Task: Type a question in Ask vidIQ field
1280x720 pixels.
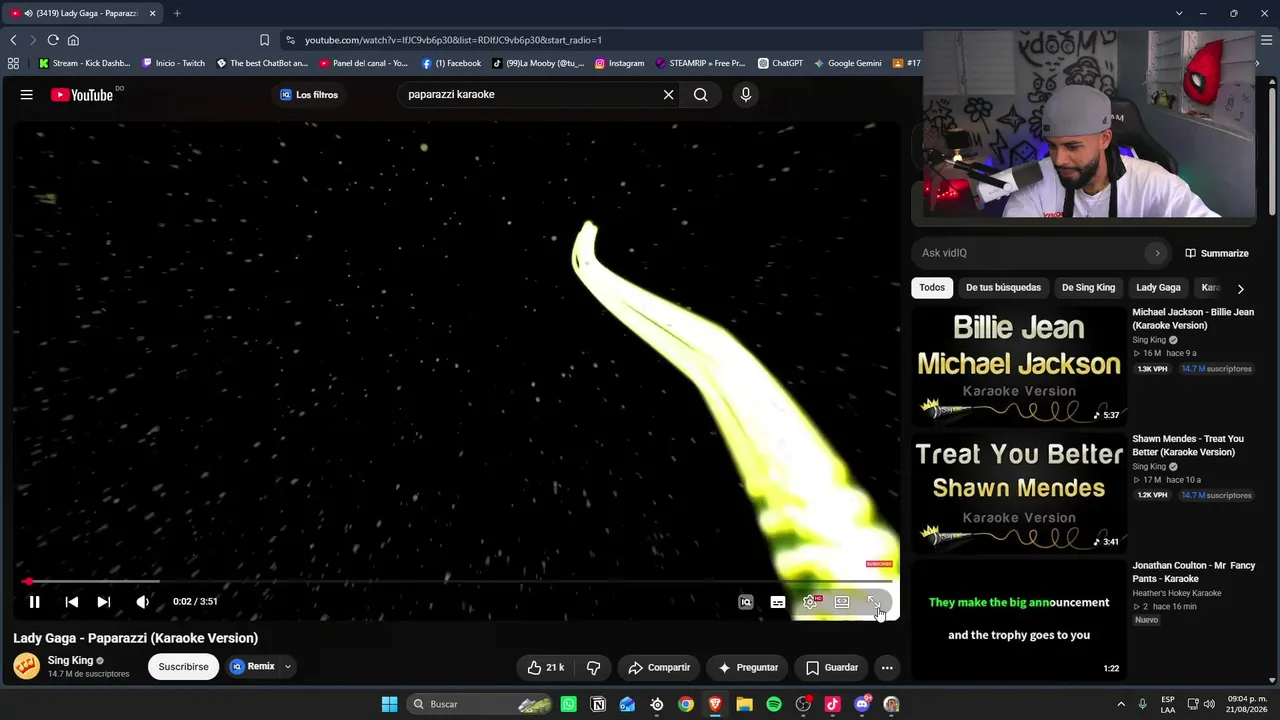Action: pyautogui.click(x=1030, y=253)
